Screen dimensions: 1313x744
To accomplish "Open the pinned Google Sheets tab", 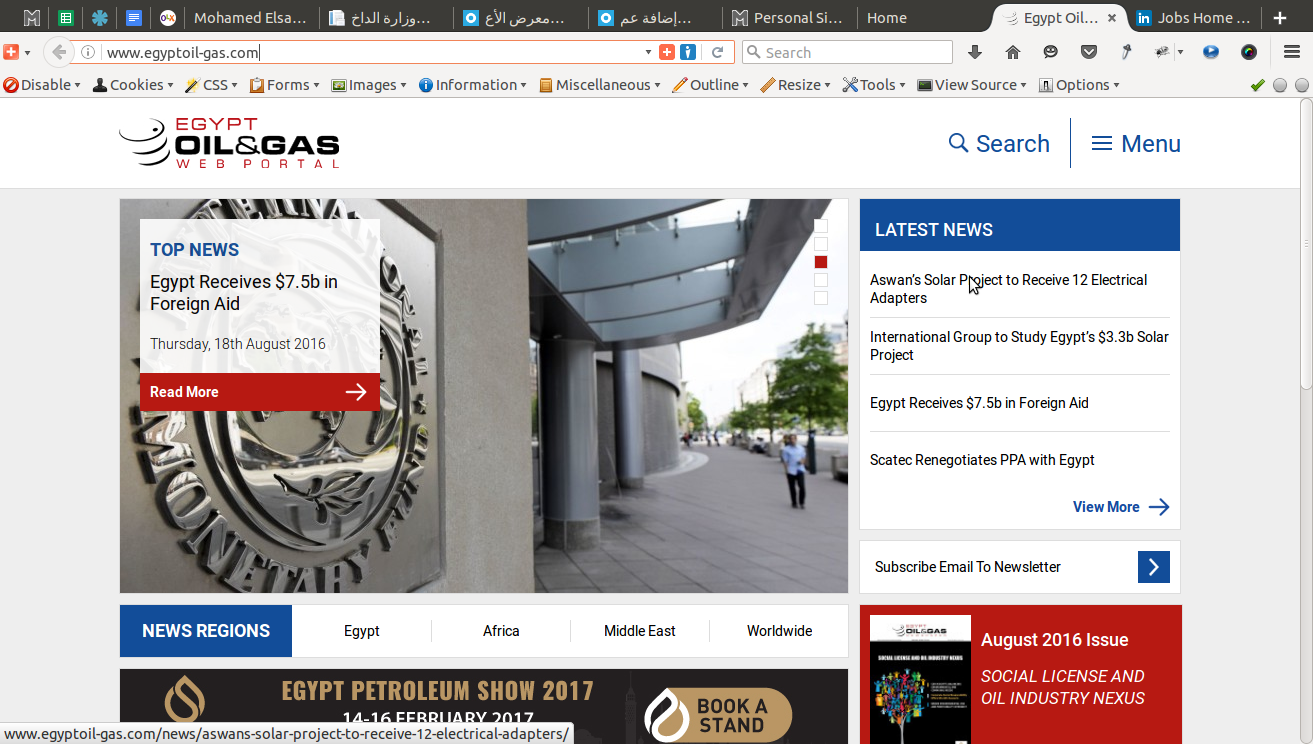I will coord(66,18).
